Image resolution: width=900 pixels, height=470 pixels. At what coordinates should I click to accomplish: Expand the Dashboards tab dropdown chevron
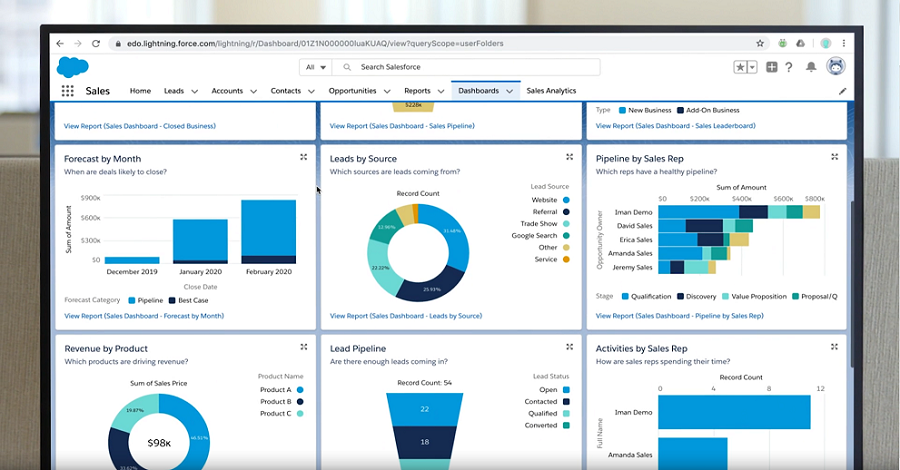[510, 91]
